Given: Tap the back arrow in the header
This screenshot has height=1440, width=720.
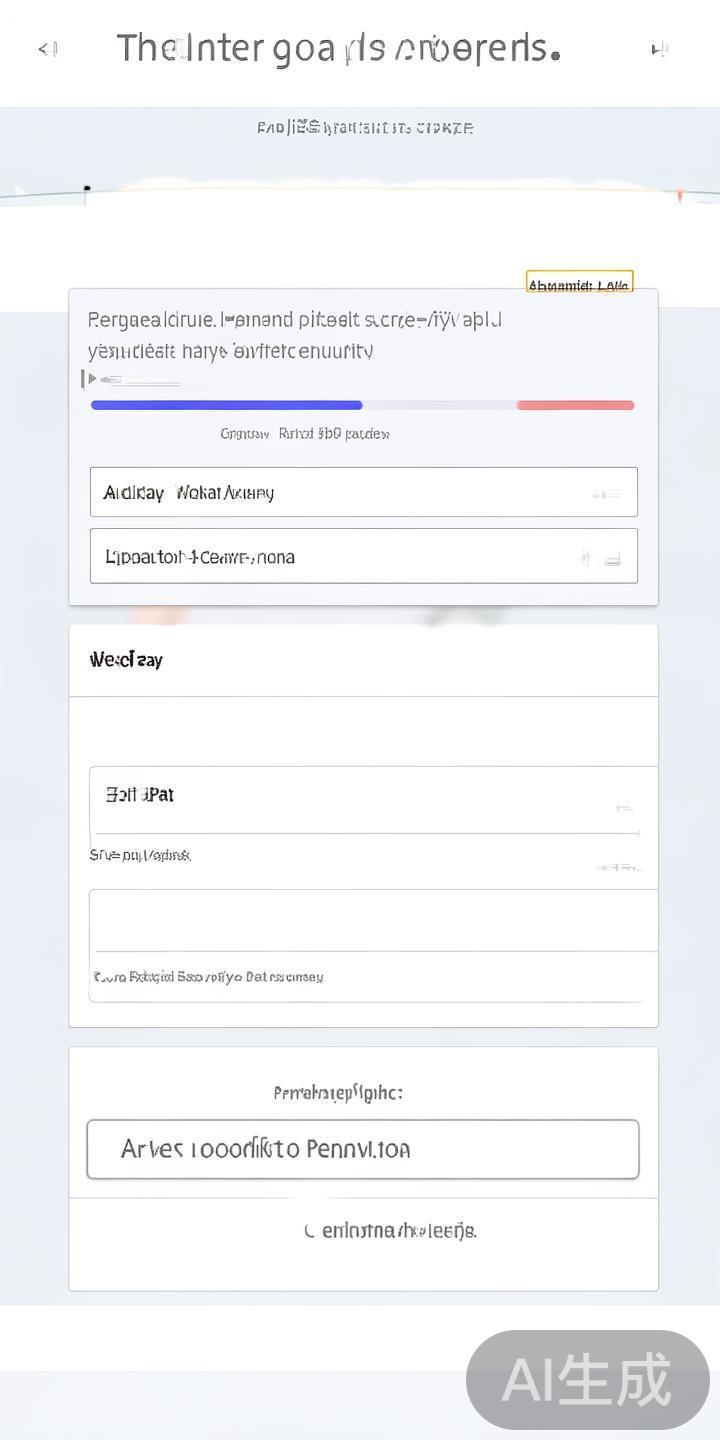Looking at the screenshot, I should click(x=47, y=48).
